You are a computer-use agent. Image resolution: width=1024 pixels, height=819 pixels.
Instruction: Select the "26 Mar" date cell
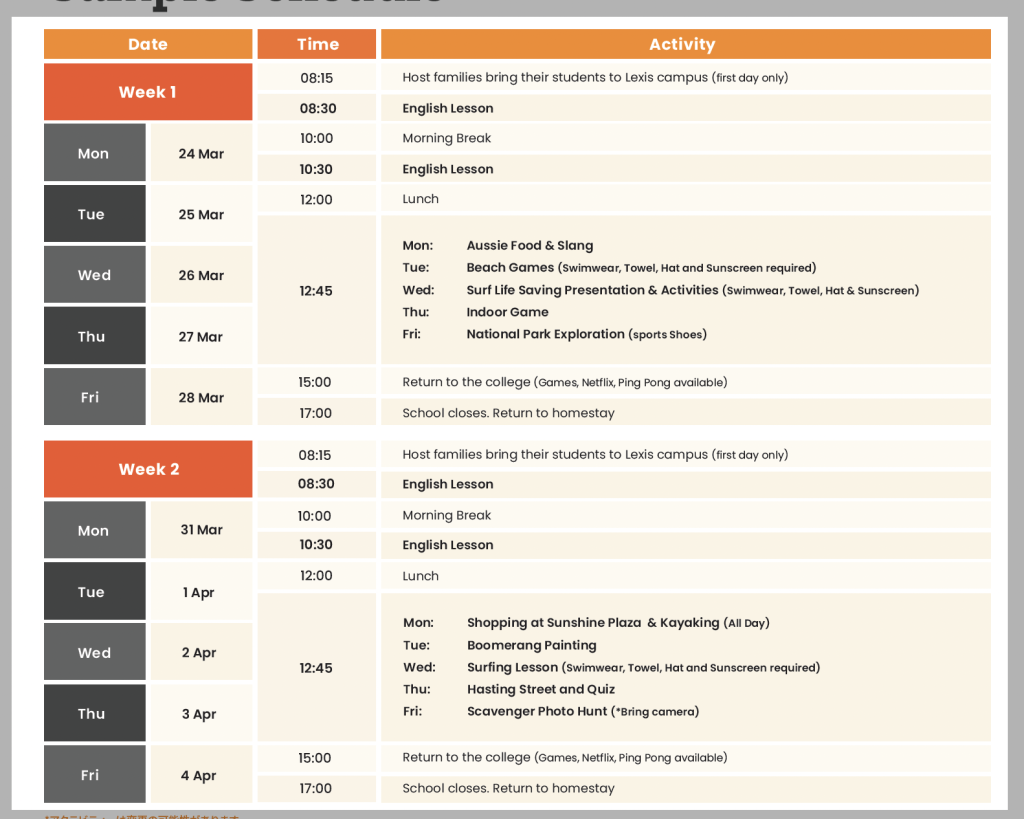point(201,274)
